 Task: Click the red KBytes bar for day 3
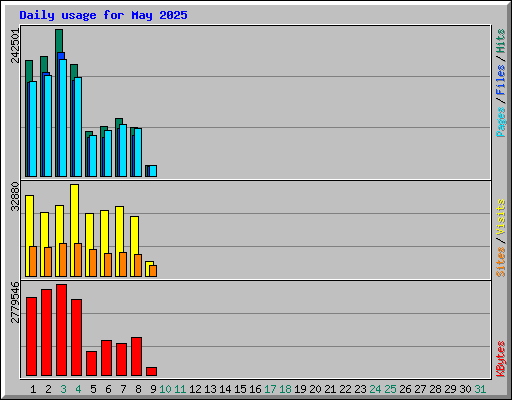pyautogui.click(x=62, y=330)
